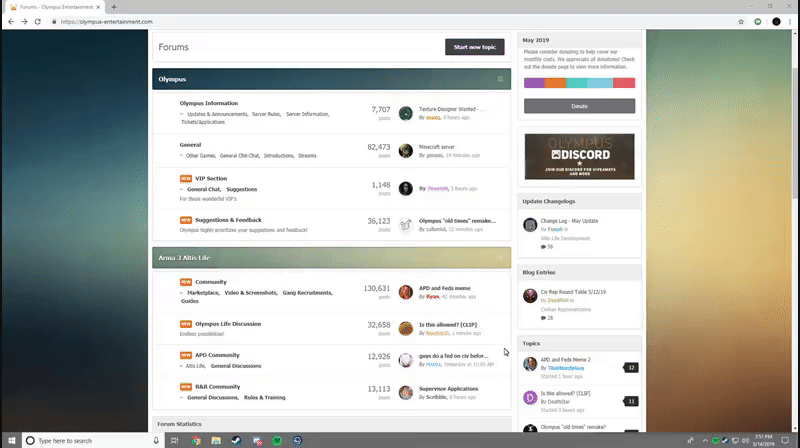Open the Rules & Training subforum

tap(264, 397)
